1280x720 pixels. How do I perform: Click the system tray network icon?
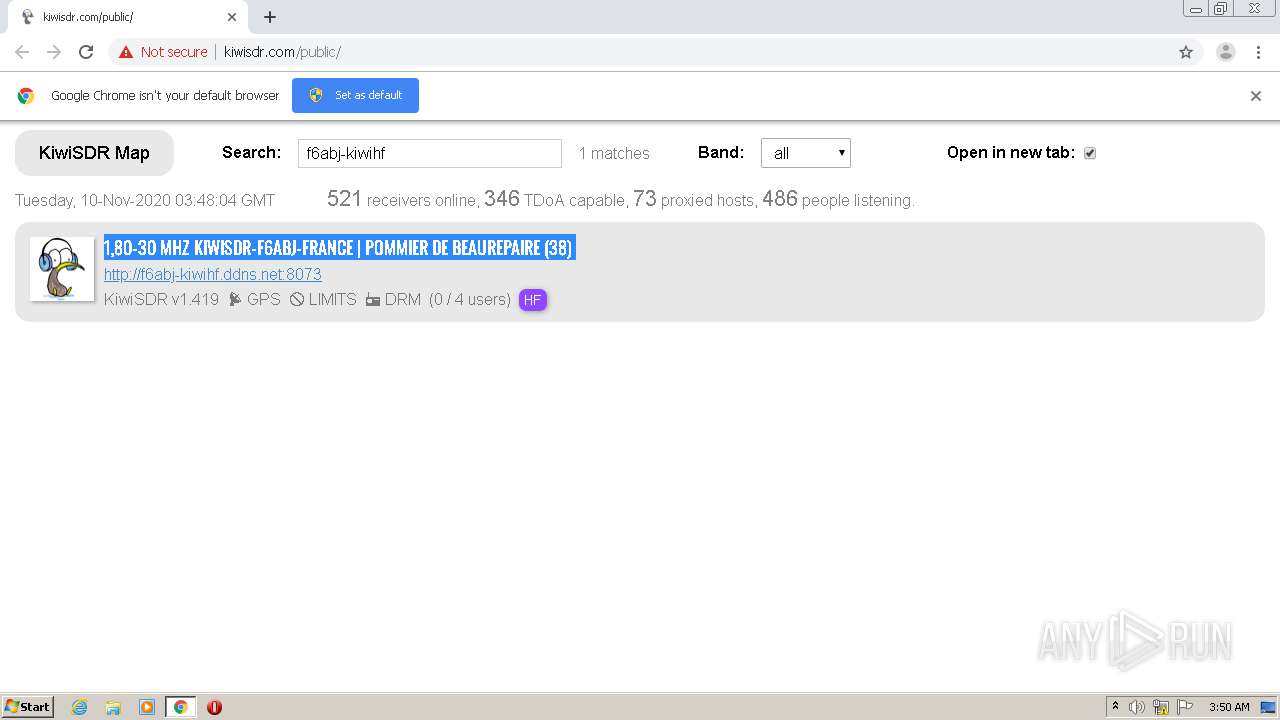1161,707
